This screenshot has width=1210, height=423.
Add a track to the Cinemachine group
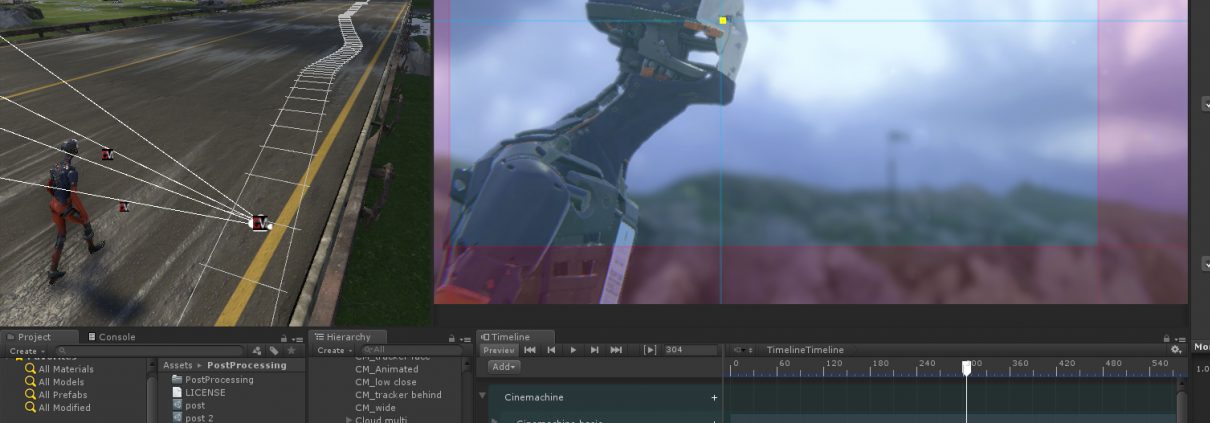[714, 397]
